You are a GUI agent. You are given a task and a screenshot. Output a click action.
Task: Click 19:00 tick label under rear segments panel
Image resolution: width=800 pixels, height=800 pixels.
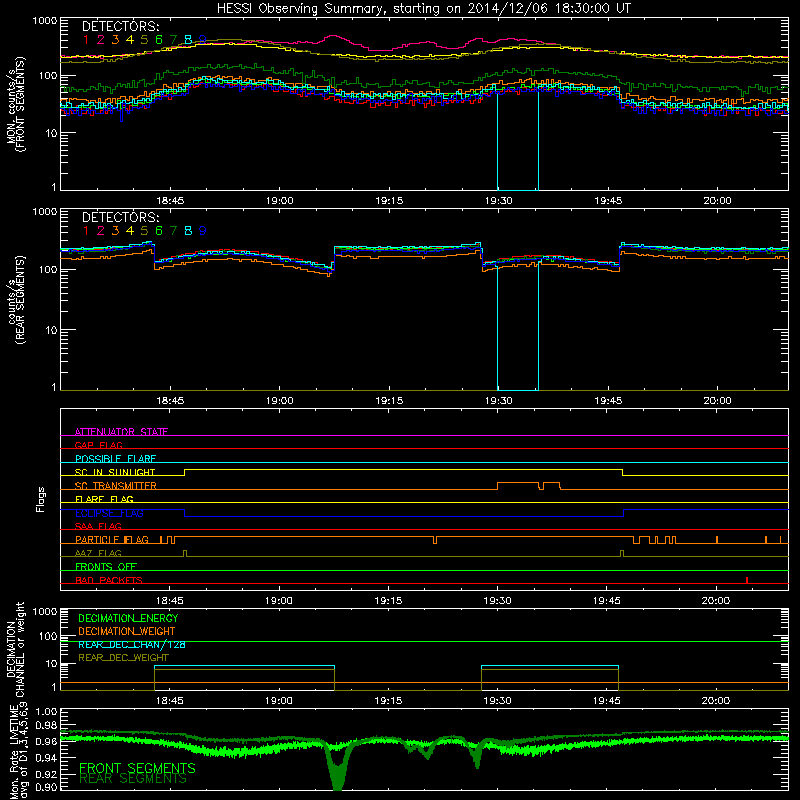tap(280, 401)
